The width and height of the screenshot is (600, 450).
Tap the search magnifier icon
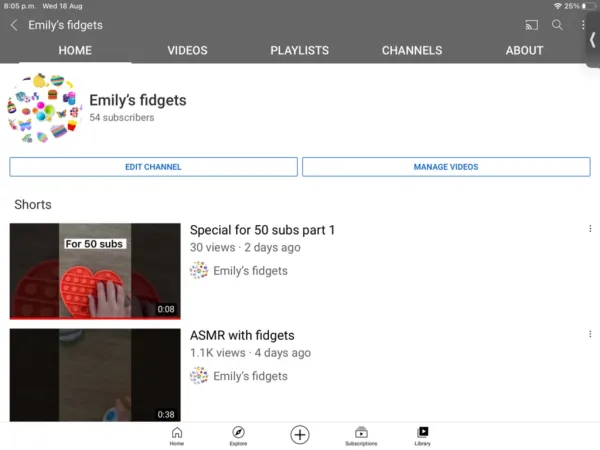[557, 25]
